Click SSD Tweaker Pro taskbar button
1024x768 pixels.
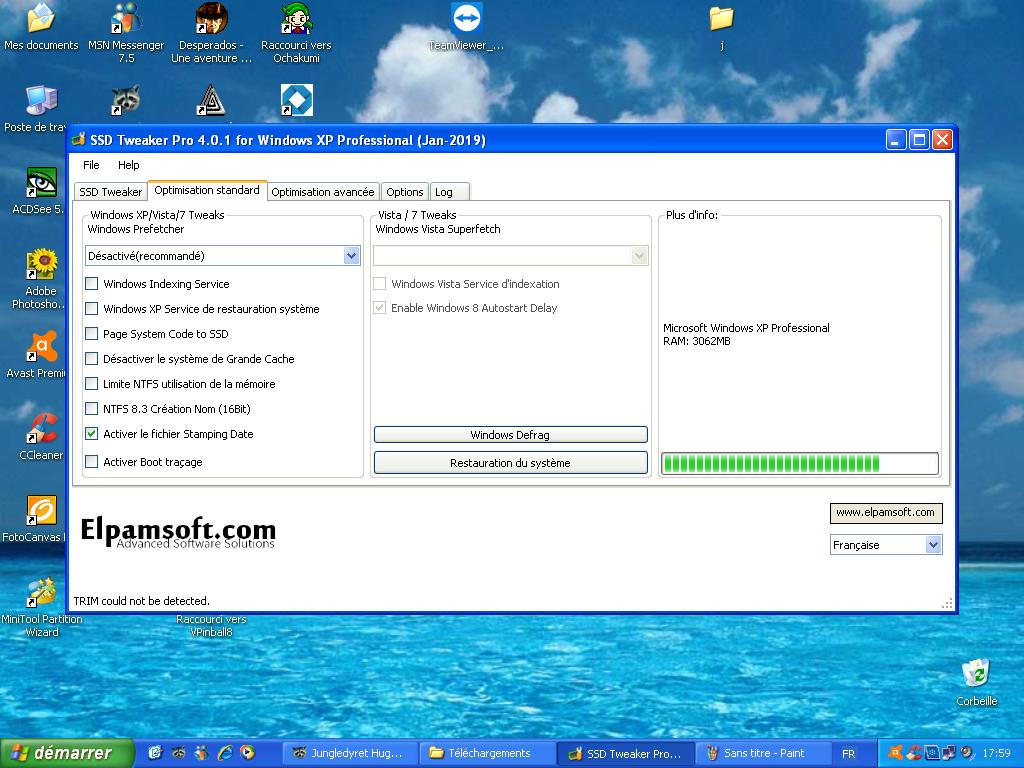[x=626, y=753]
